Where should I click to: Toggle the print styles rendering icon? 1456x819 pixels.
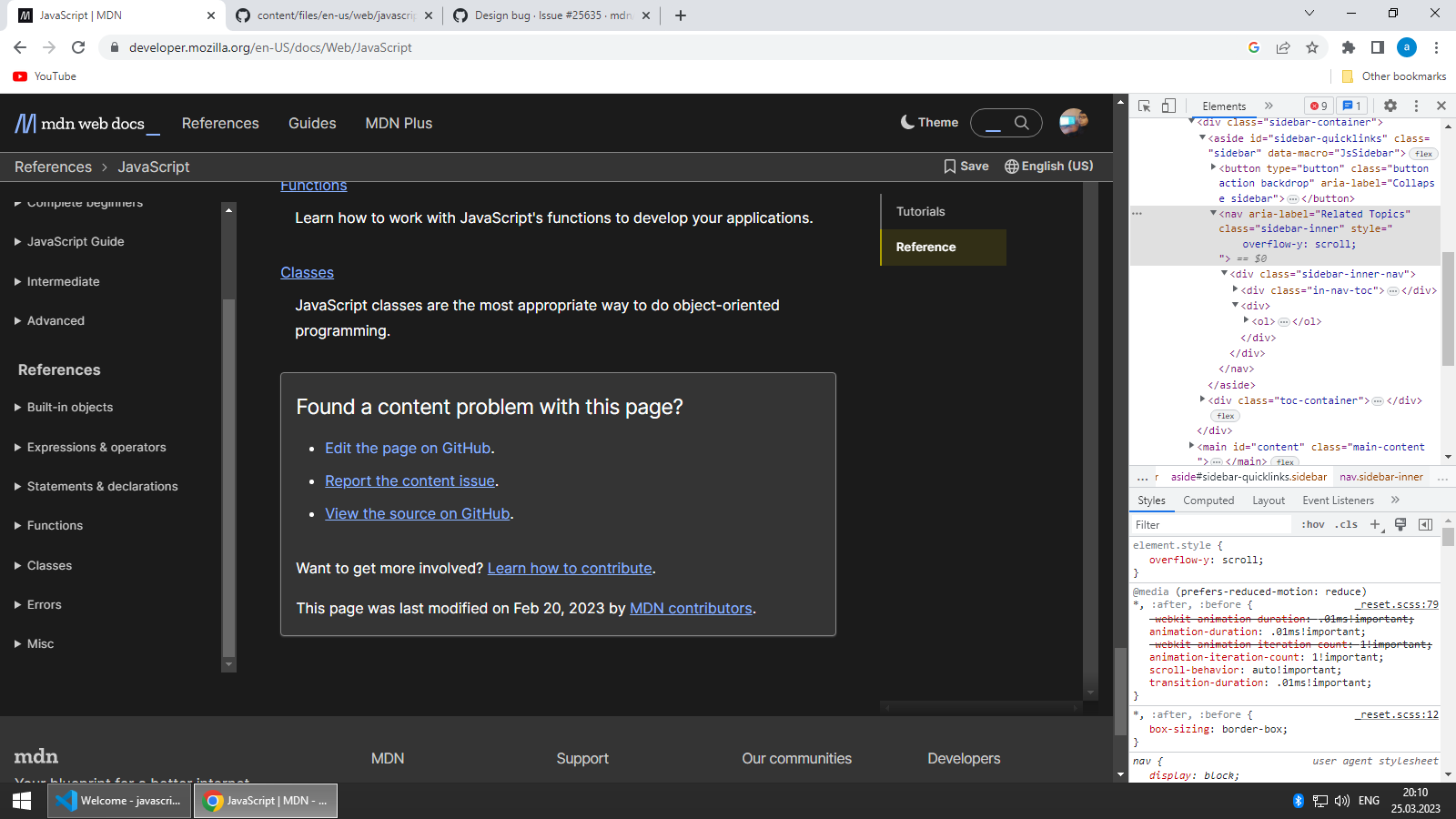pos(1400,524)
